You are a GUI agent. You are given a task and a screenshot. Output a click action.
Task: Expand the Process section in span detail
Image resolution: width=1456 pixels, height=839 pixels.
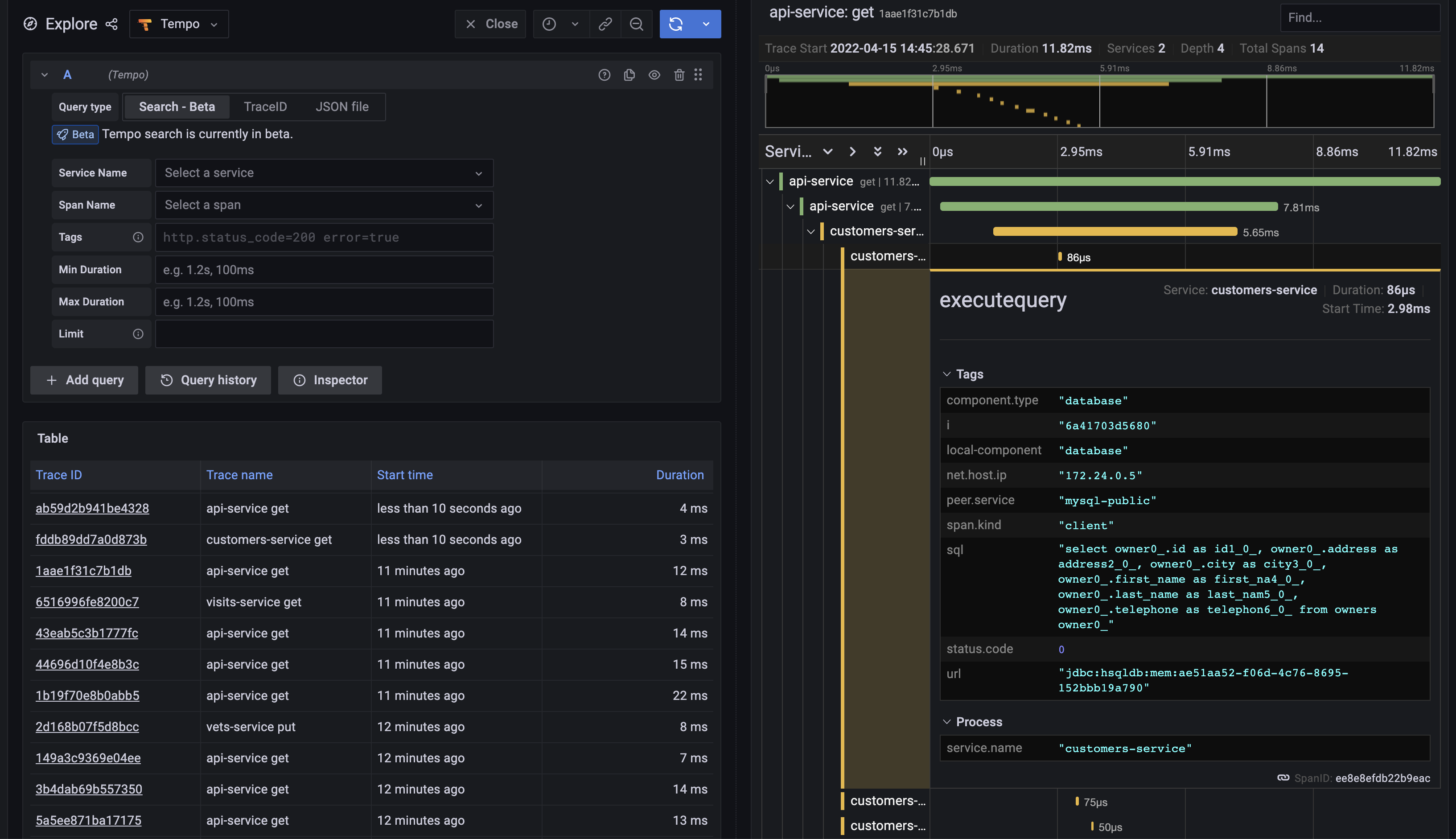tap(946, 721)
